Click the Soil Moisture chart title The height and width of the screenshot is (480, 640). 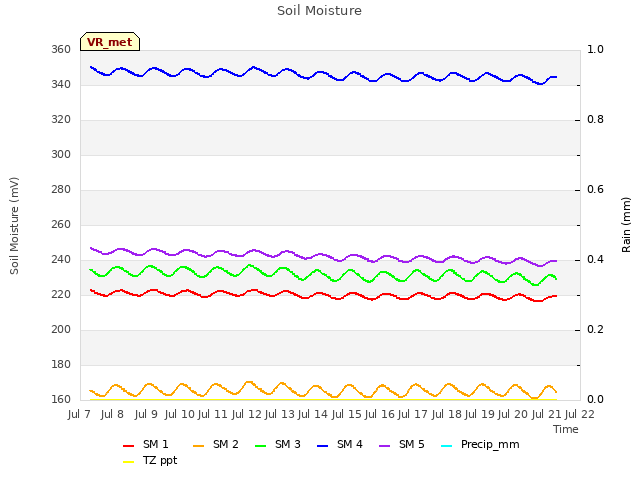pyautogui.click(x=320, y=11)
